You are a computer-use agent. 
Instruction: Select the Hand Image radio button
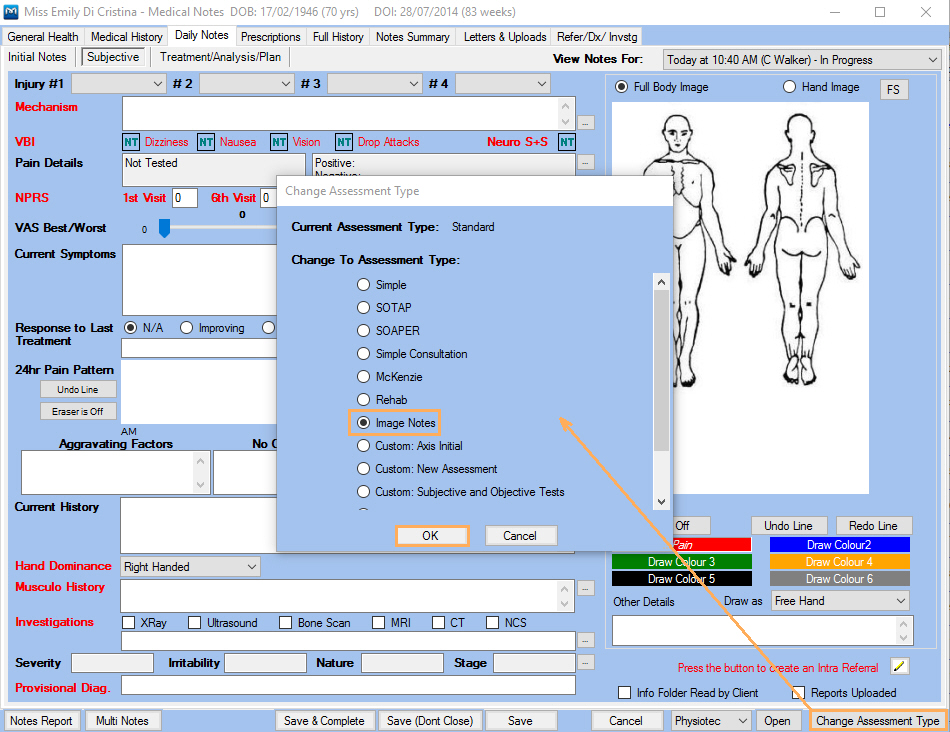point(789,87)
